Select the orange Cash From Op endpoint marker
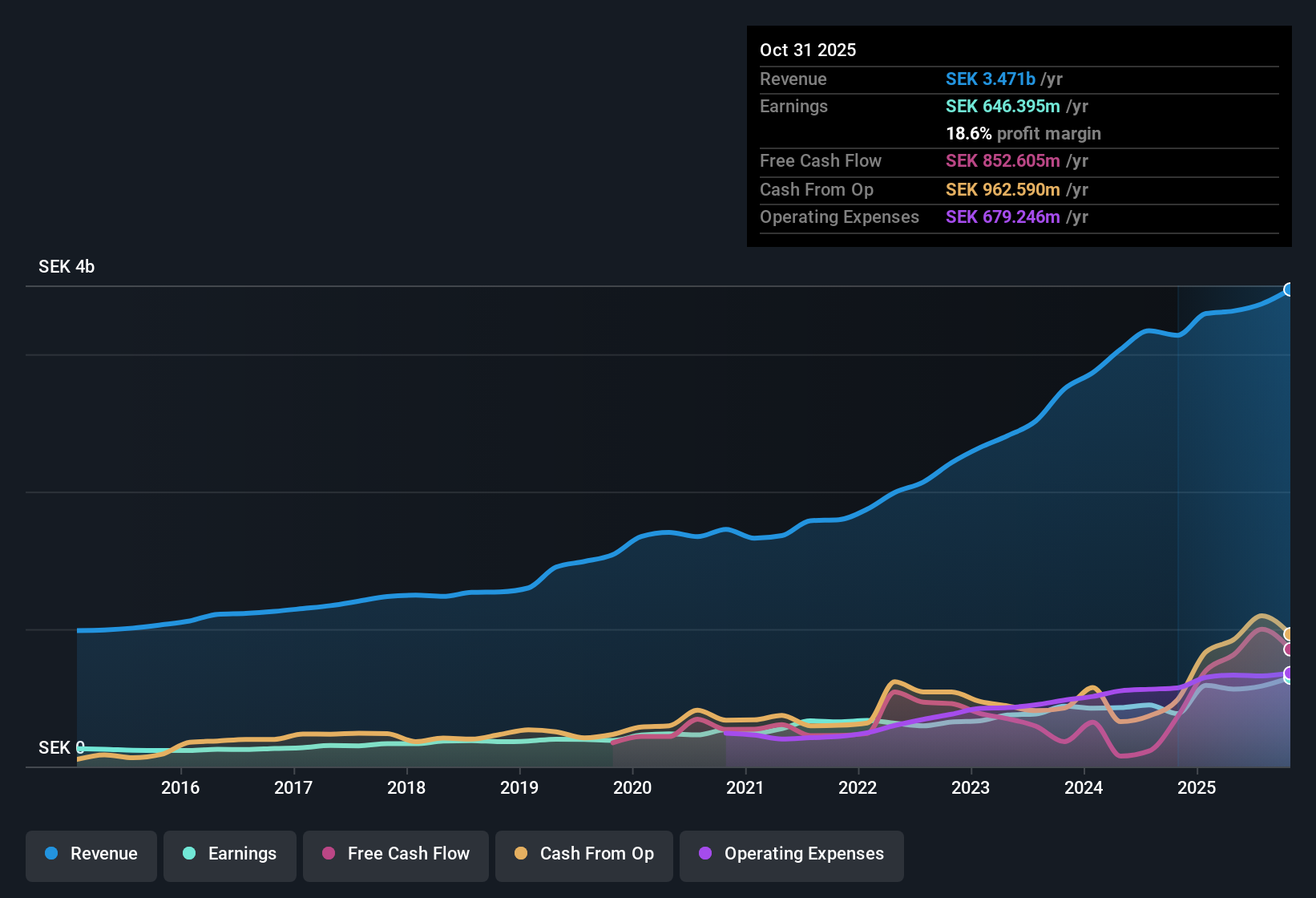Viewport: 1316px width, 898px height. click(x=1289, y=633)
